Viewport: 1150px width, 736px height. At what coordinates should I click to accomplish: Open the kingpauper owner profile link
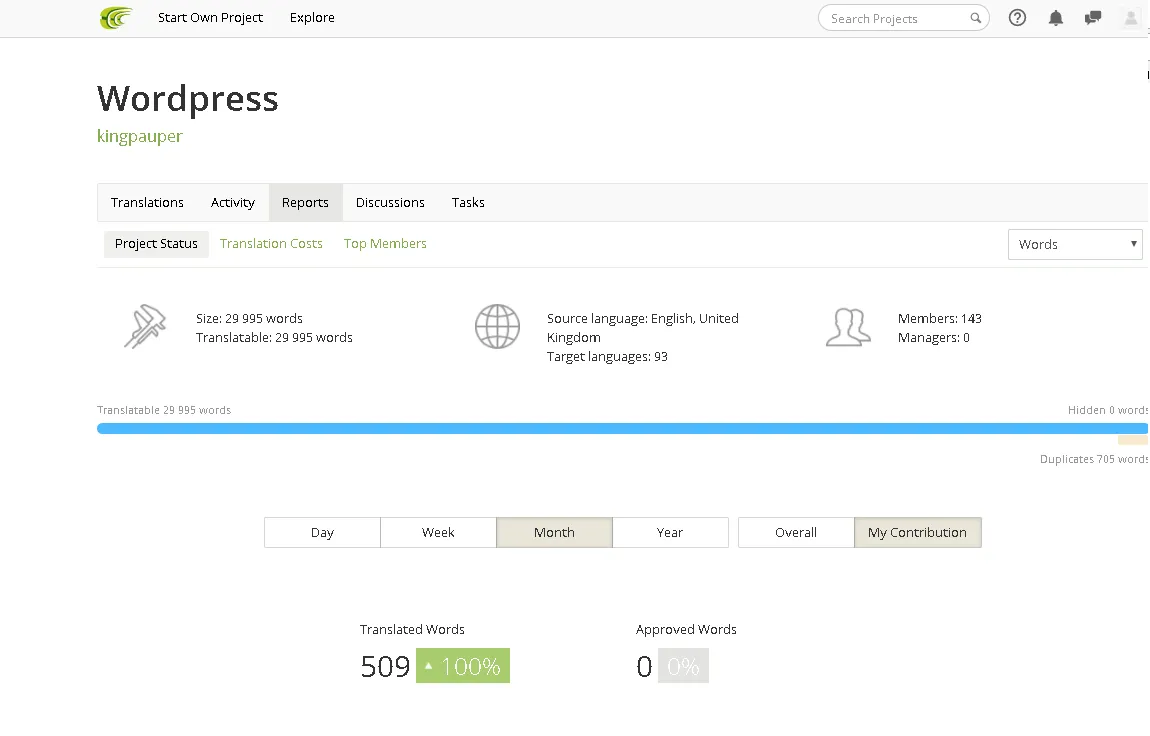click(139, 136)
